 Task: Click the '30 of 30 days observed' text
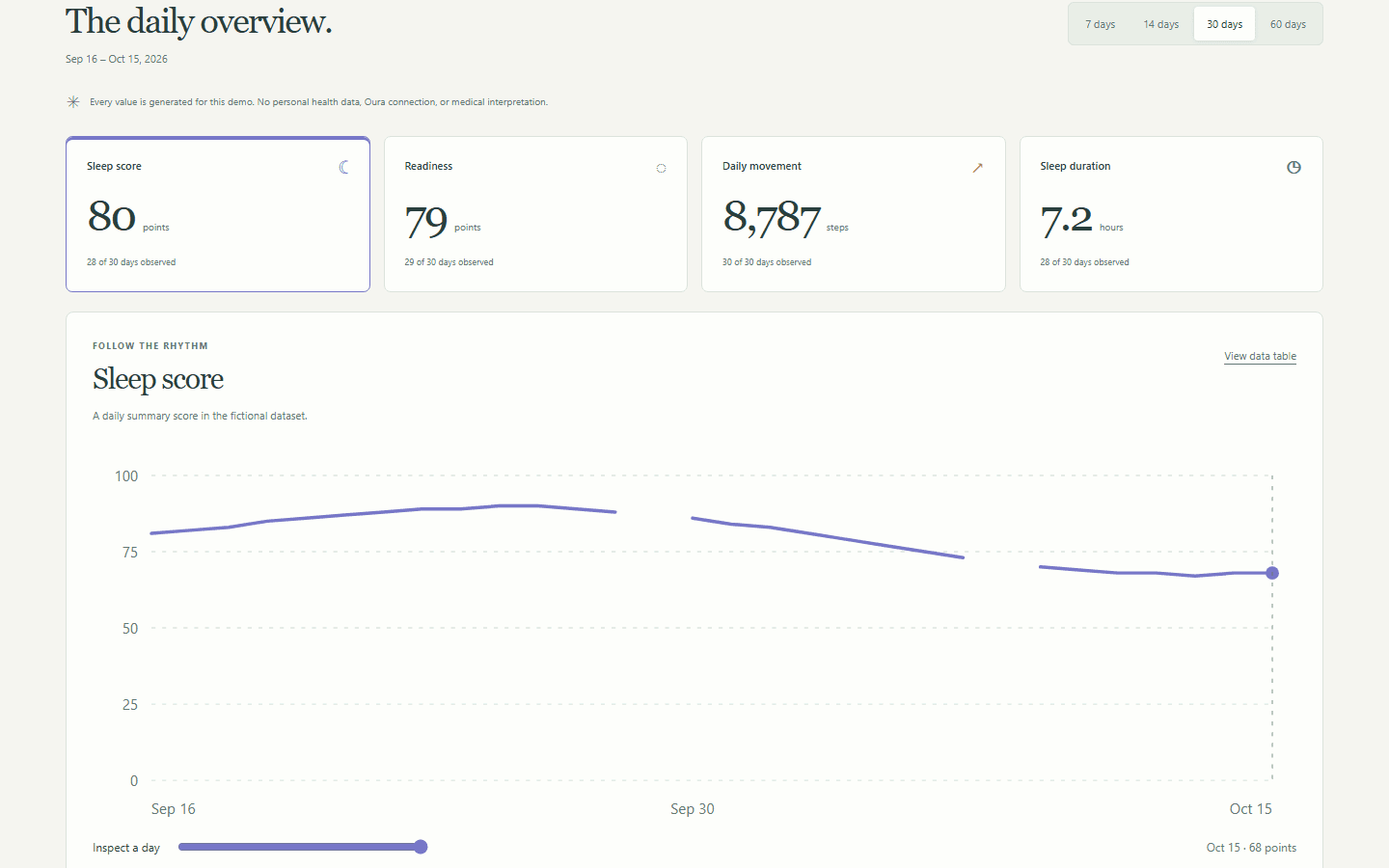767,262
